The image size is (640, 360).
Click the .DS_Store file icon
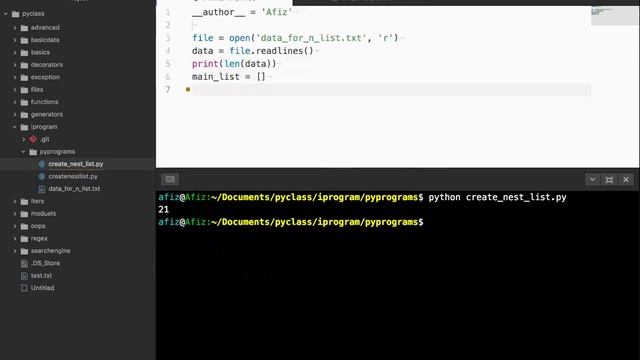click(x=24, y=263)
